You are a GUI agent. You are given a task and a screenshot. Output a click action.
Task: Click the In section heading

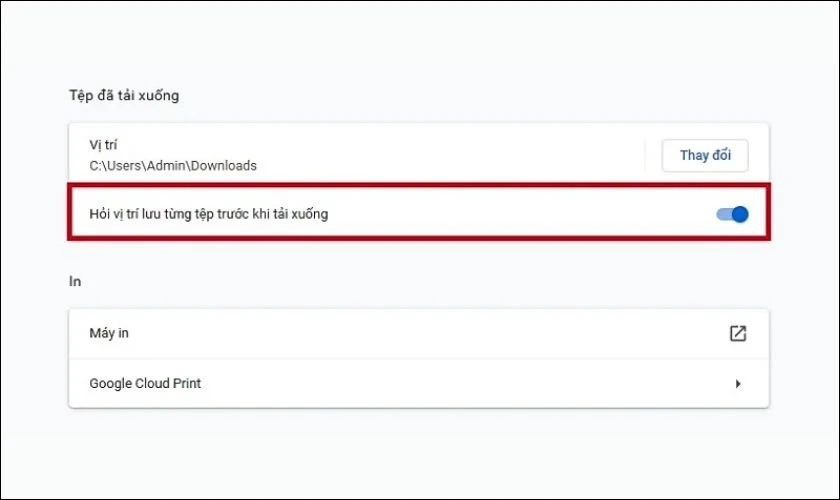pyautogui.click(x=75, y=281)
